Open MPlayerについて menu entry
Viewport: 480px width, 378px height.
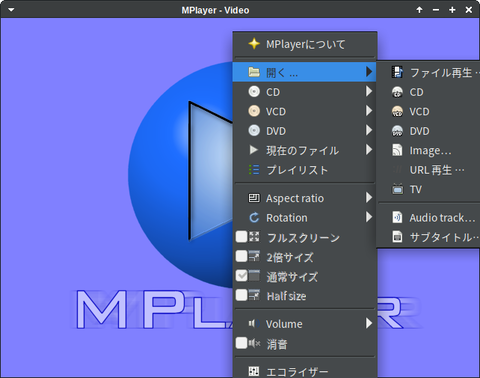point(305,44)
